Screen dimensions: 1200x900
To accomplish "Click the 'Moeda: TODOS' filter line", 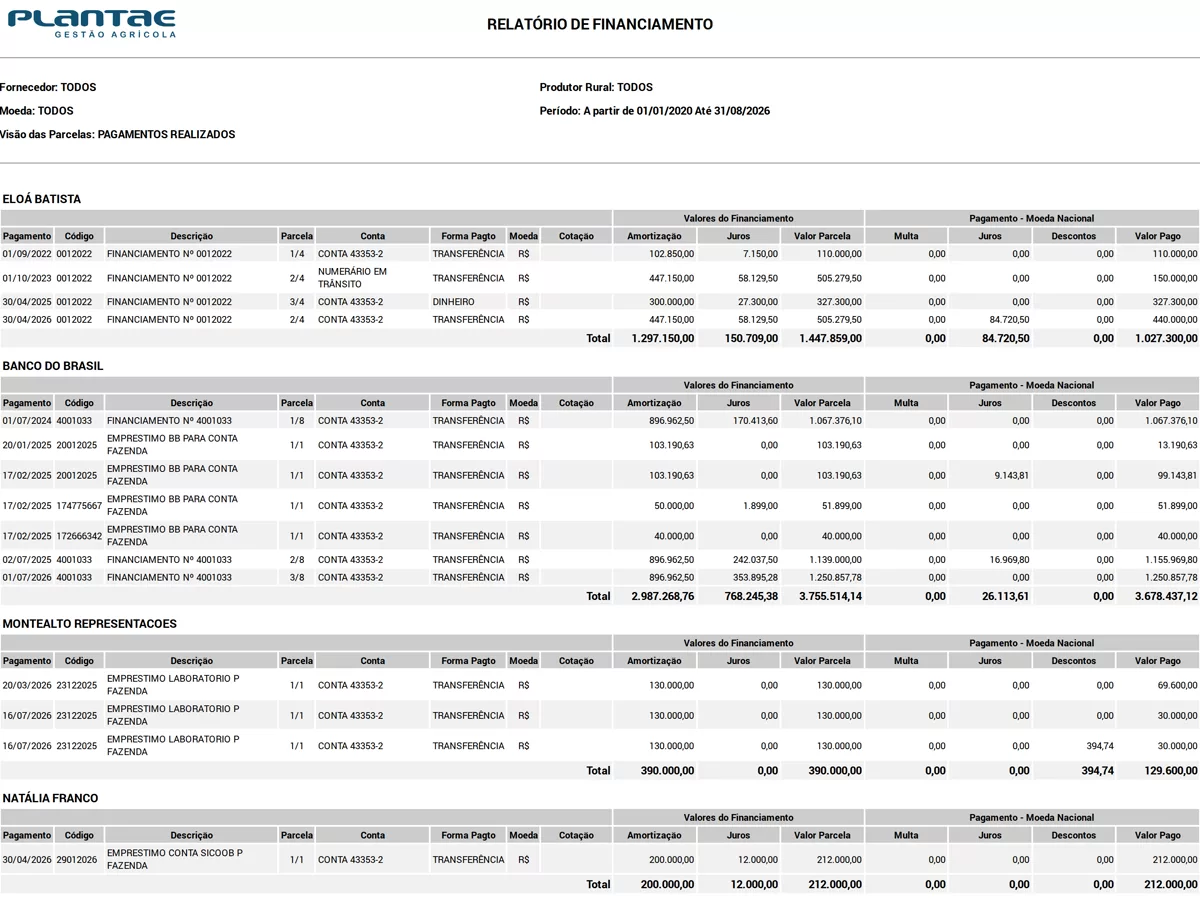I will (37, 111).
